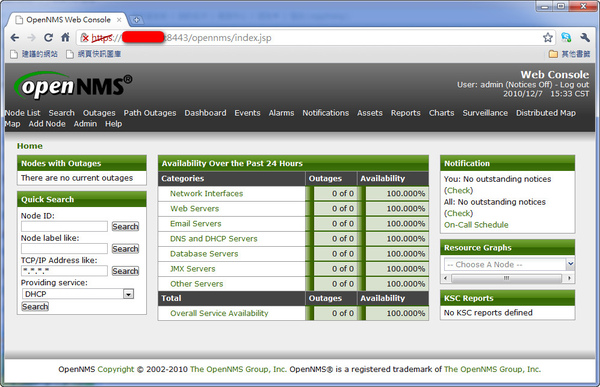The height and width of the screenshot is (387, 600).
Task: Click Add Node in navigation
Action: coord(47,124)
